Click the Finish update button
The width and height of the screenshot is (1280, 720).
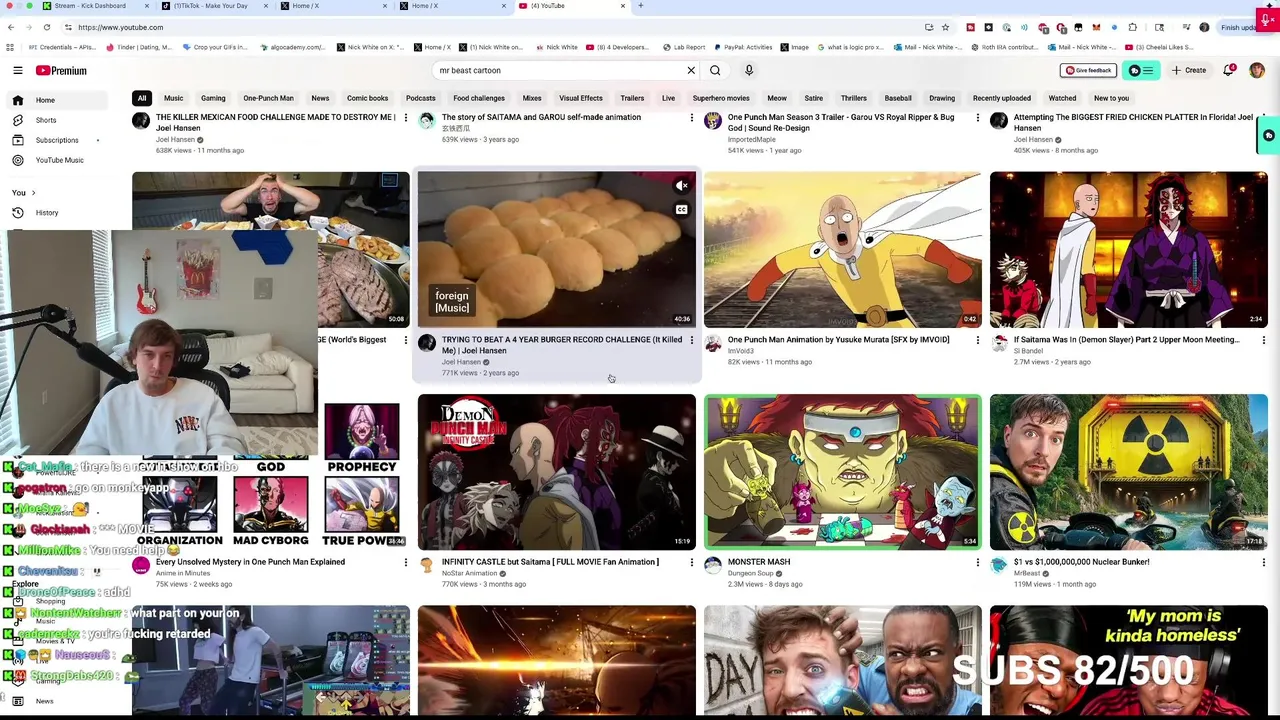click(x=1239, y=27)
